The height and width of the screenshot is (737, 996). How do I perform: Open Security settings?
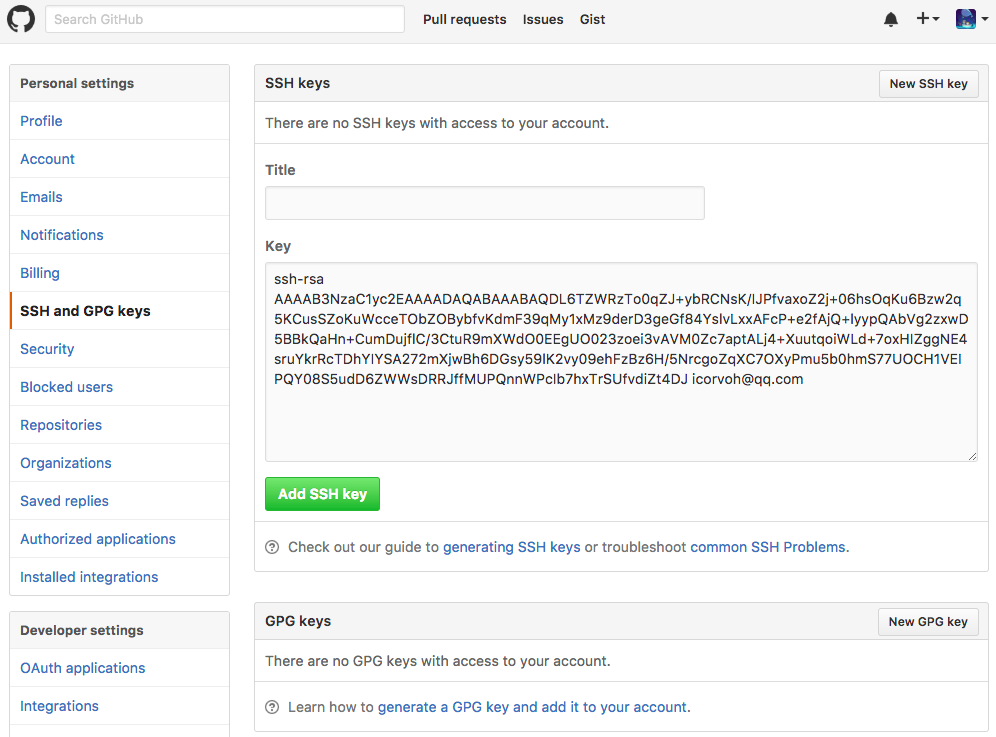pyautogui.click(x=119, y=349)
